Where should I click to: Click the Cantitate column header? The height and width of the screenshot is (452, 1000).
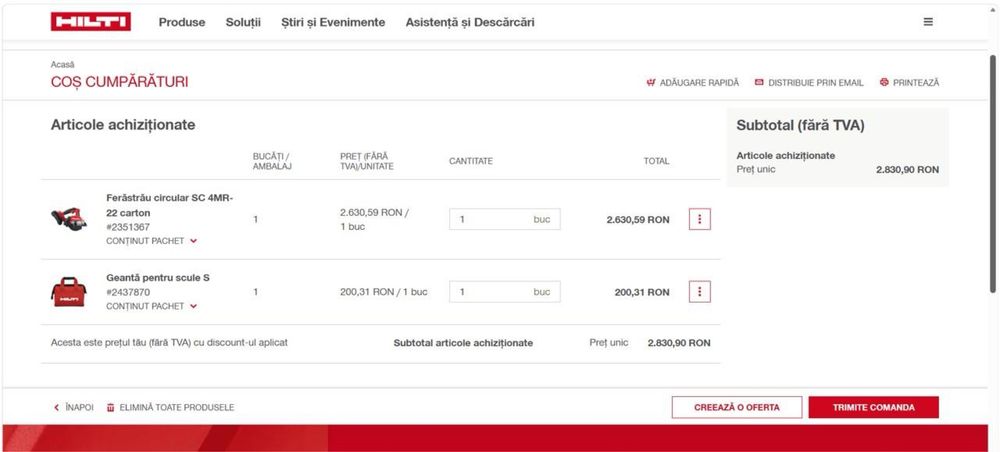[471, 161]
